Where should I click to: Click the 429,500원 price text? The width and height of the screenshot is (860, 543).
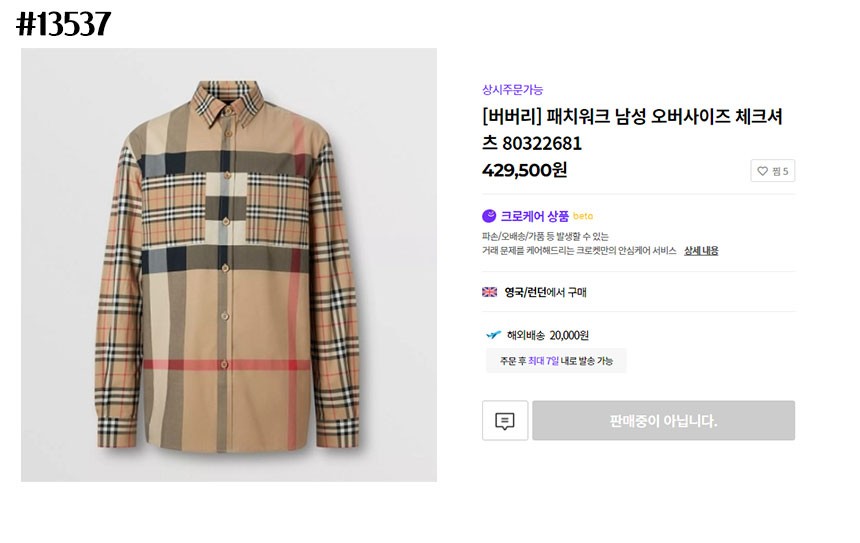coord(524,170)
